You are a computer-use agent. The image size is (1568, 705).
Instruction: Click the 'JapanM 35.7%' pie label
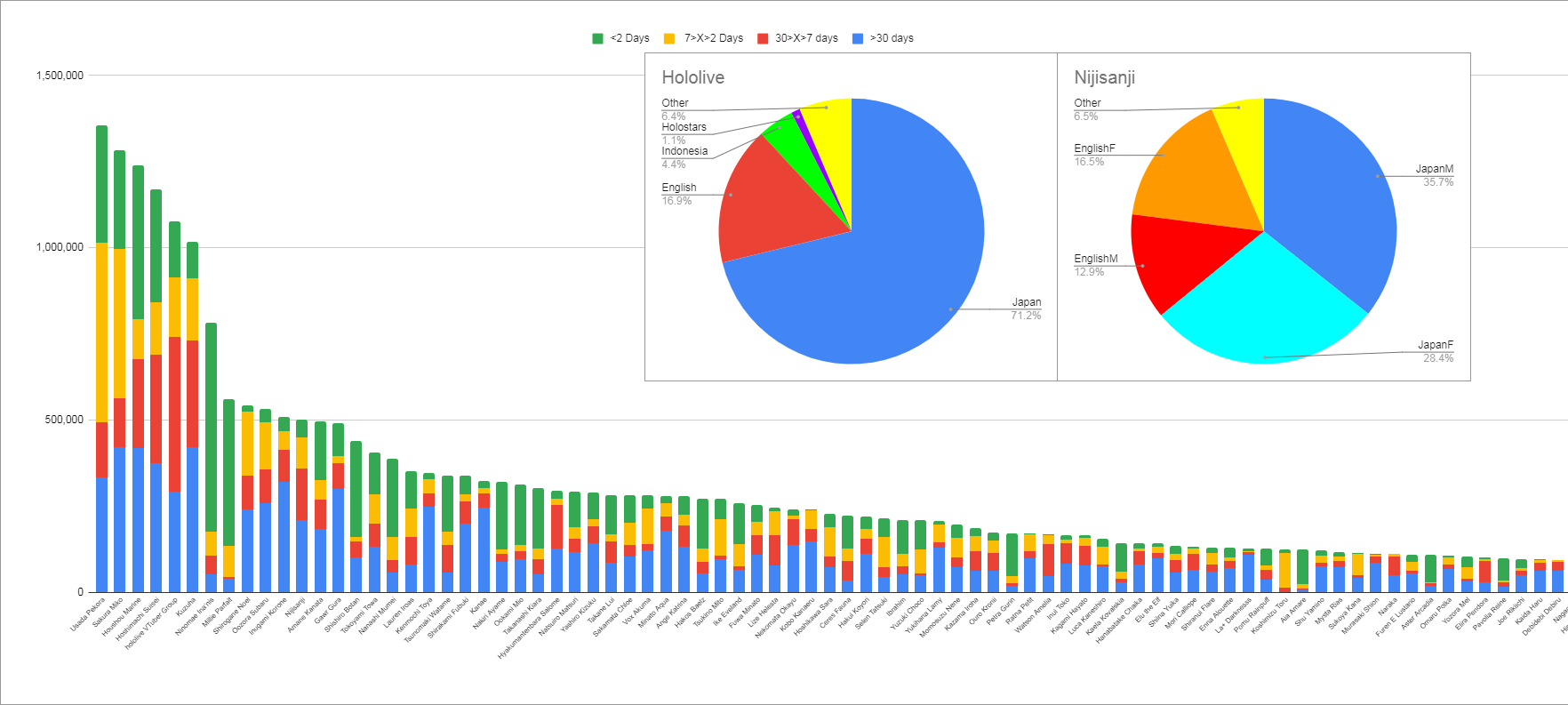click(1436, 175)
